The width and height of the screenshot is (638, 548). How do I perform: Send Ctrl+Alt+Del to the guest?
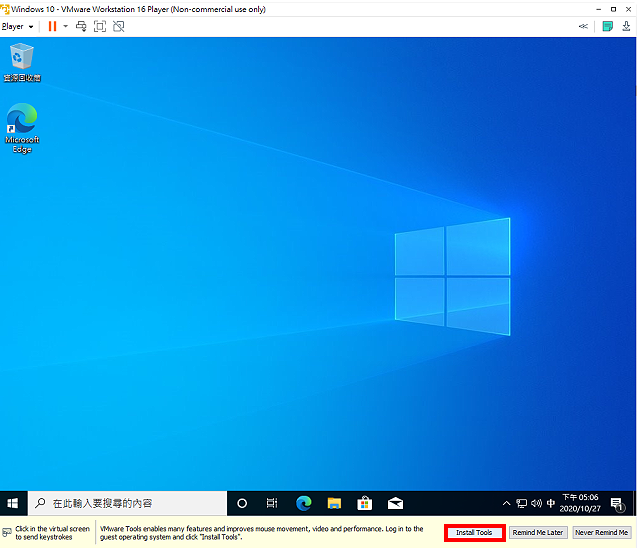[x=81, y=26]
